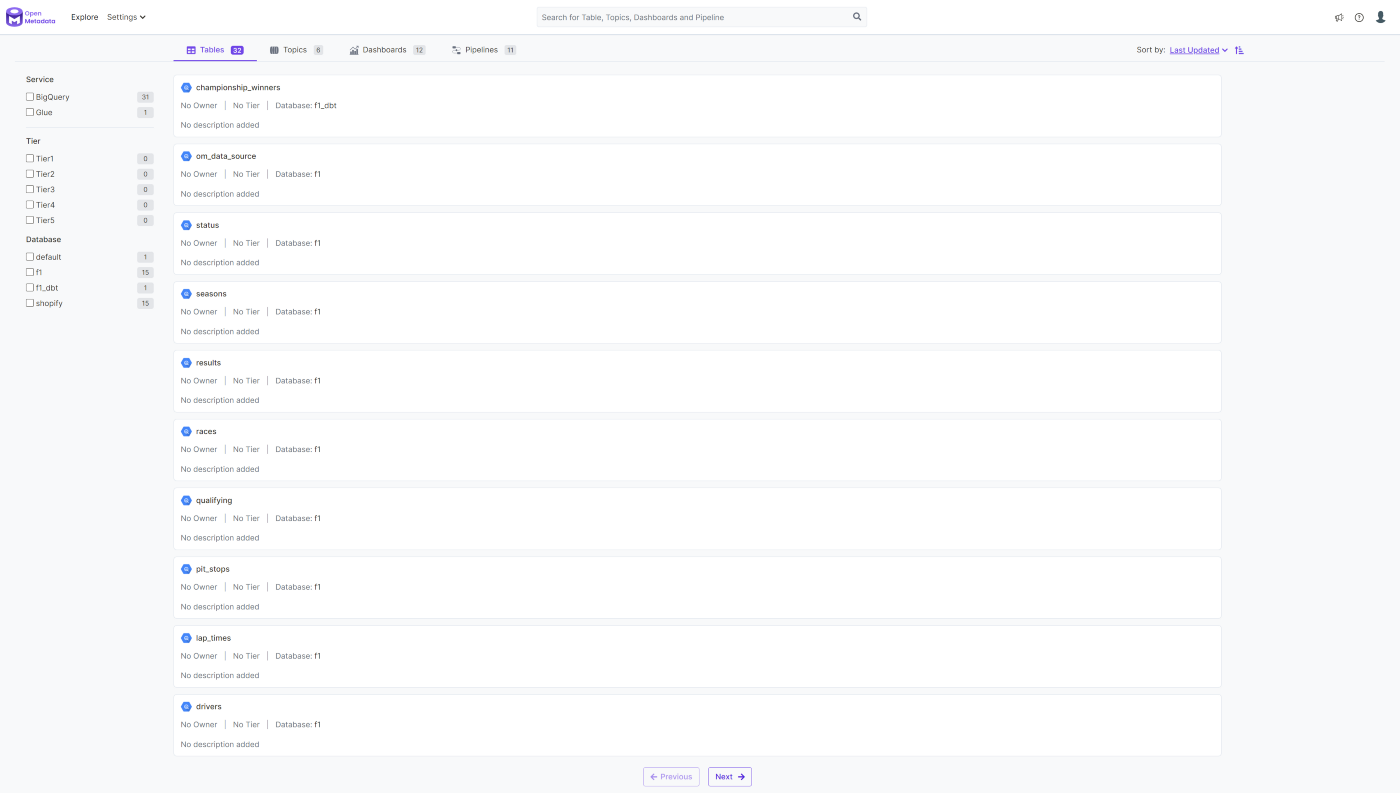Image resolution: width=1400 pixels, height=793 pixels.
Task: Switch to the Topics tab
Action: tap(296, 50)
